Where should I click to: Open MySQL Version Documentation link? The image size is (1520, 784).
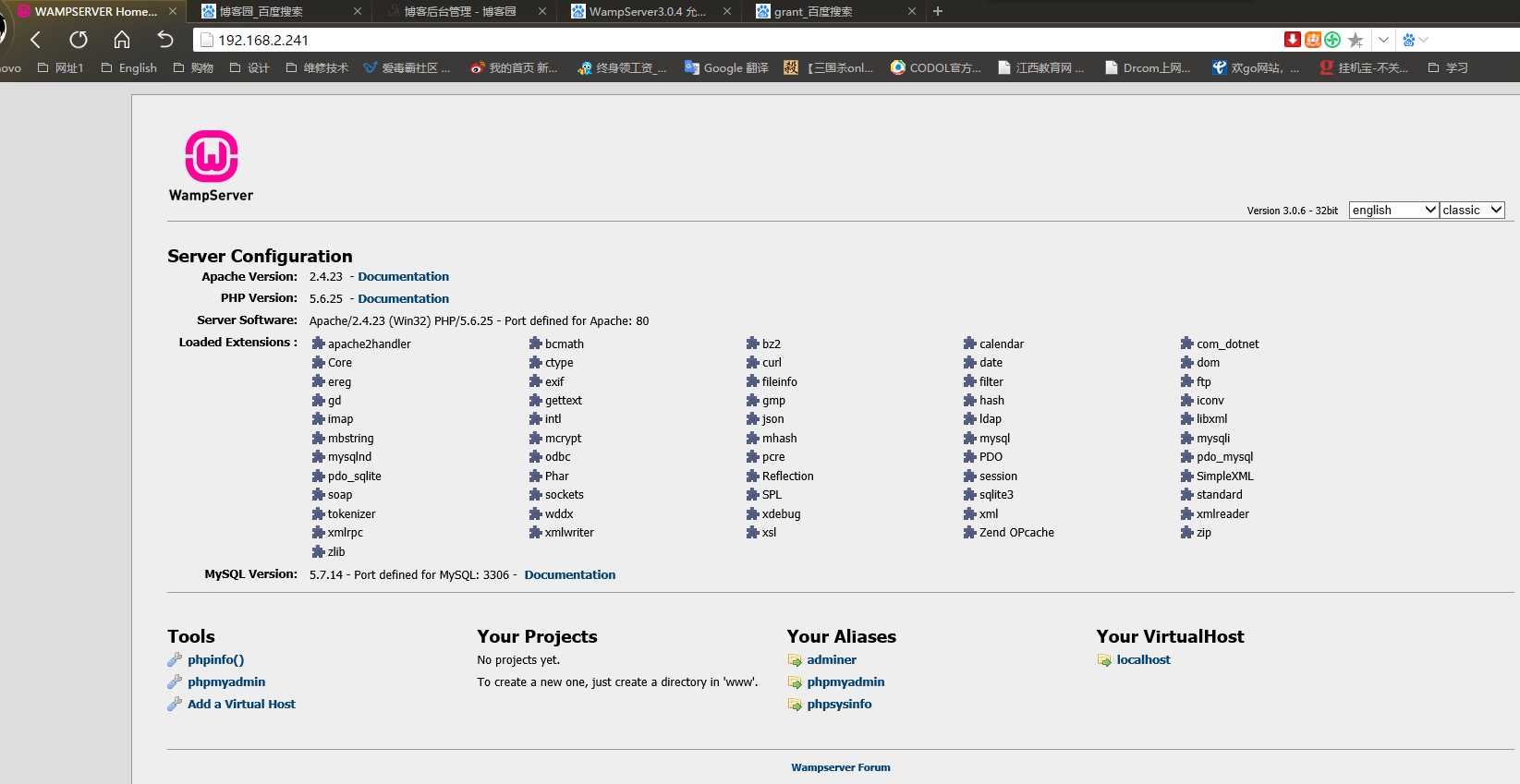tap(569, 574)
